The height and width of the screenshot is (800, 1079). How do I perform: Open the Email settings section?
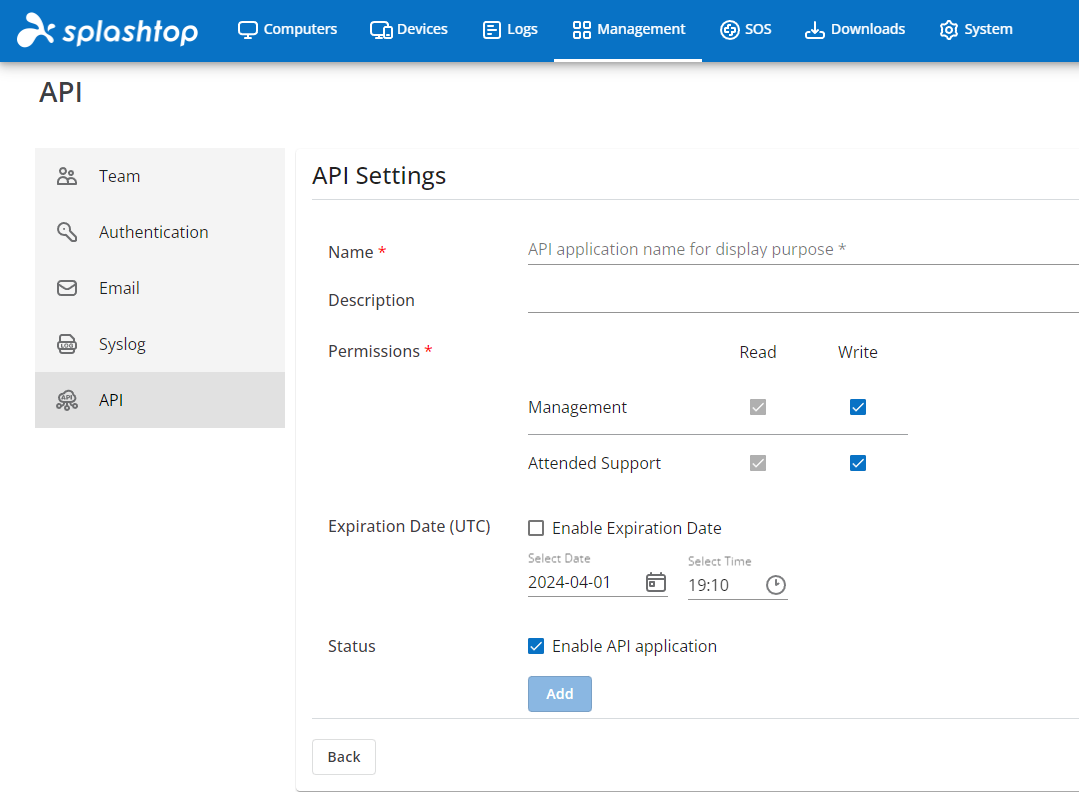point(119,287)
